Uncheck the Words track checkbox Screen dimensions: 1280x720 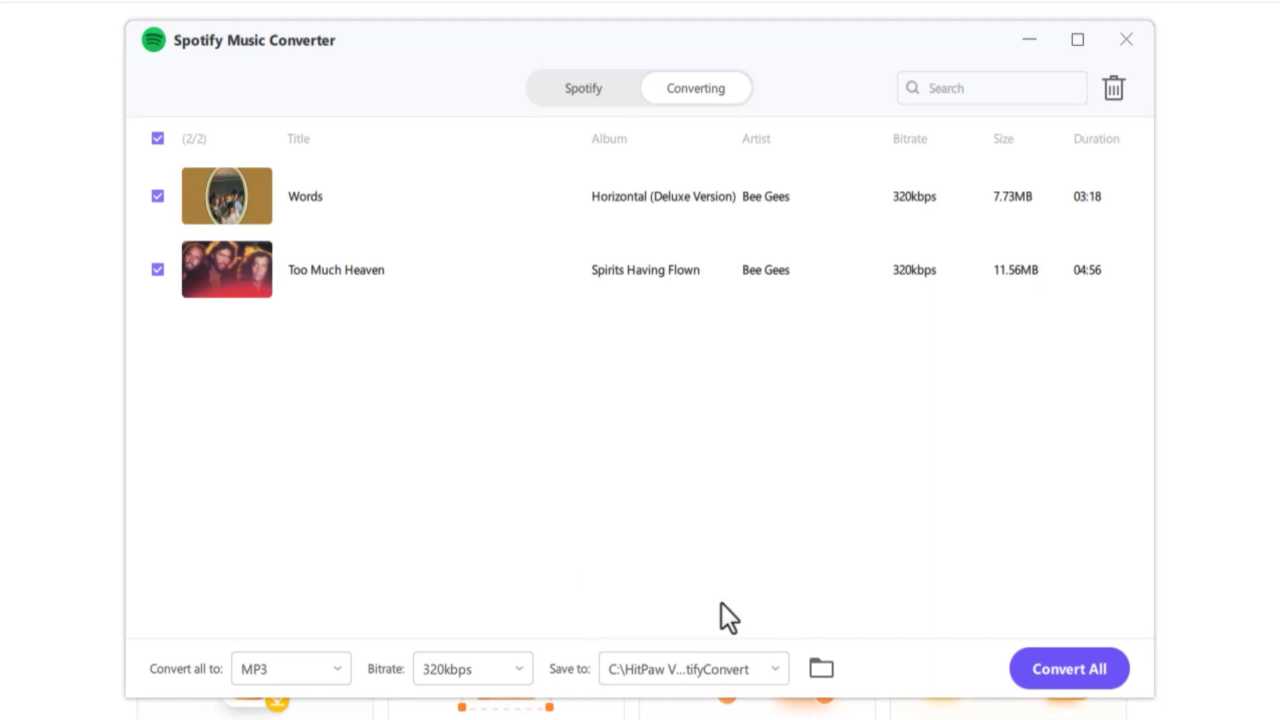click(x=158, y=196)
